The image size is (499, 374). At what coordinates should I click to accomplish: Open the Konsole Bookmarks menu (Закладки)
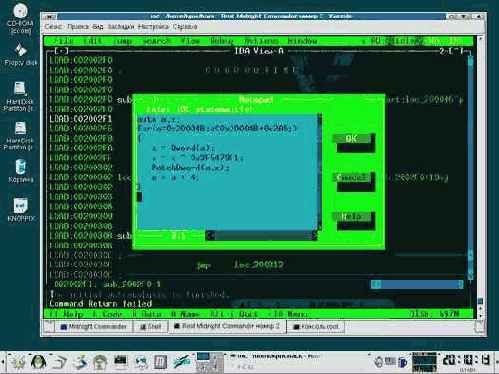pos(121,27)
